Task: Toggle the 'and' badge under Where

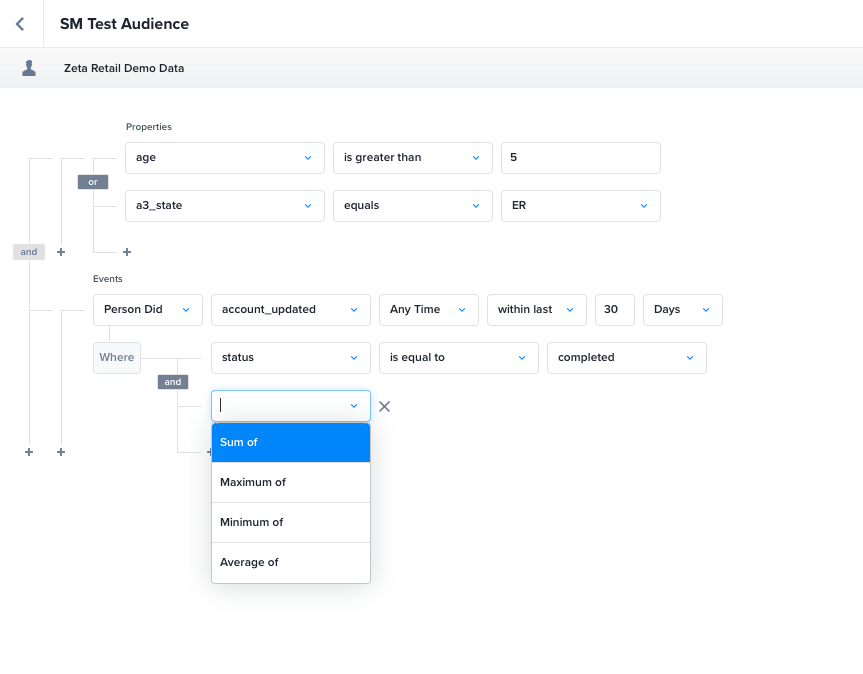Action: [x=173, y=382]
